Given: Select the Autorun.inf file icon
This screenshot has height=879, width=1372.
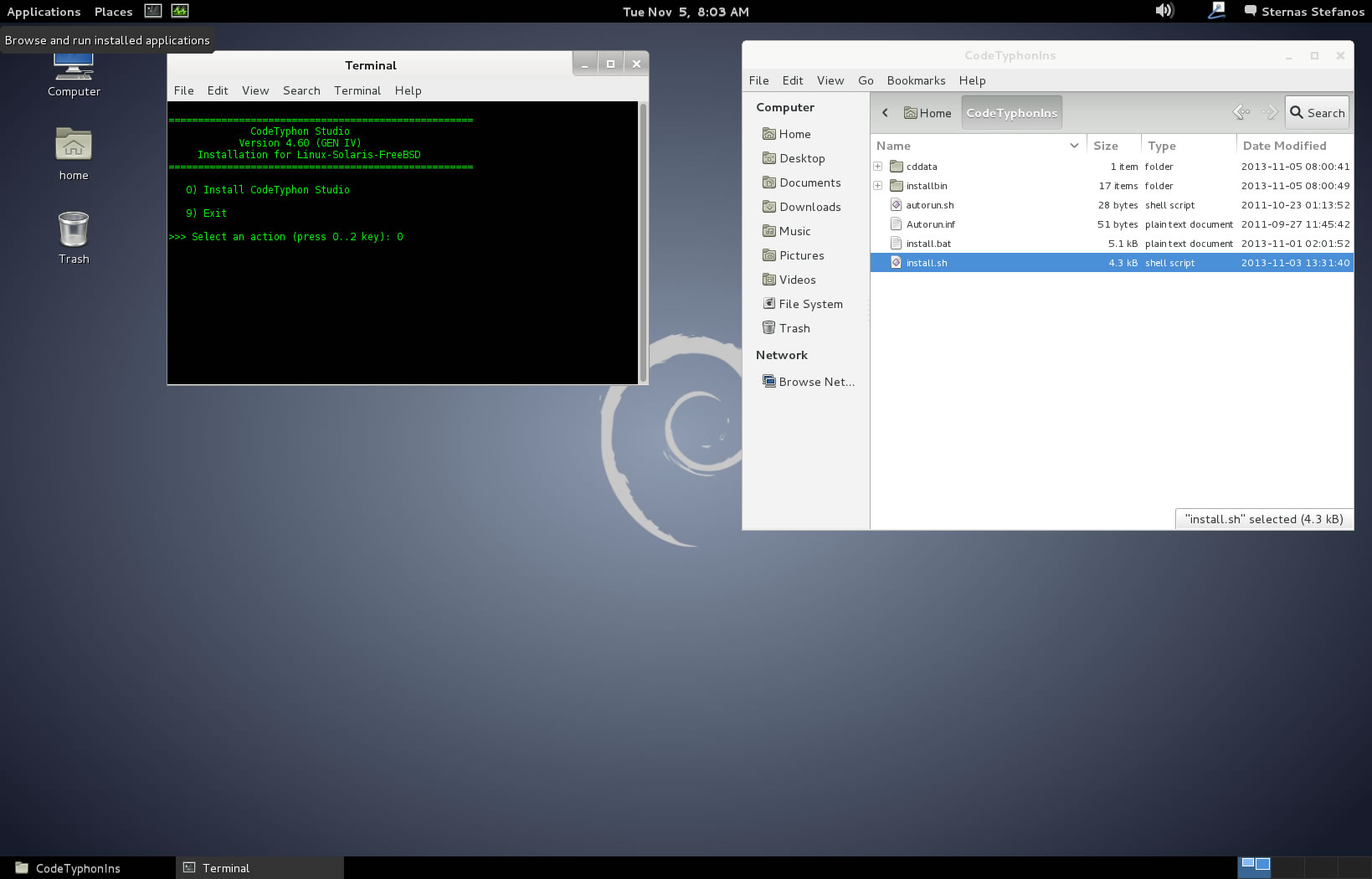Looking at the screenshot, I should click(x=897, y=224).
